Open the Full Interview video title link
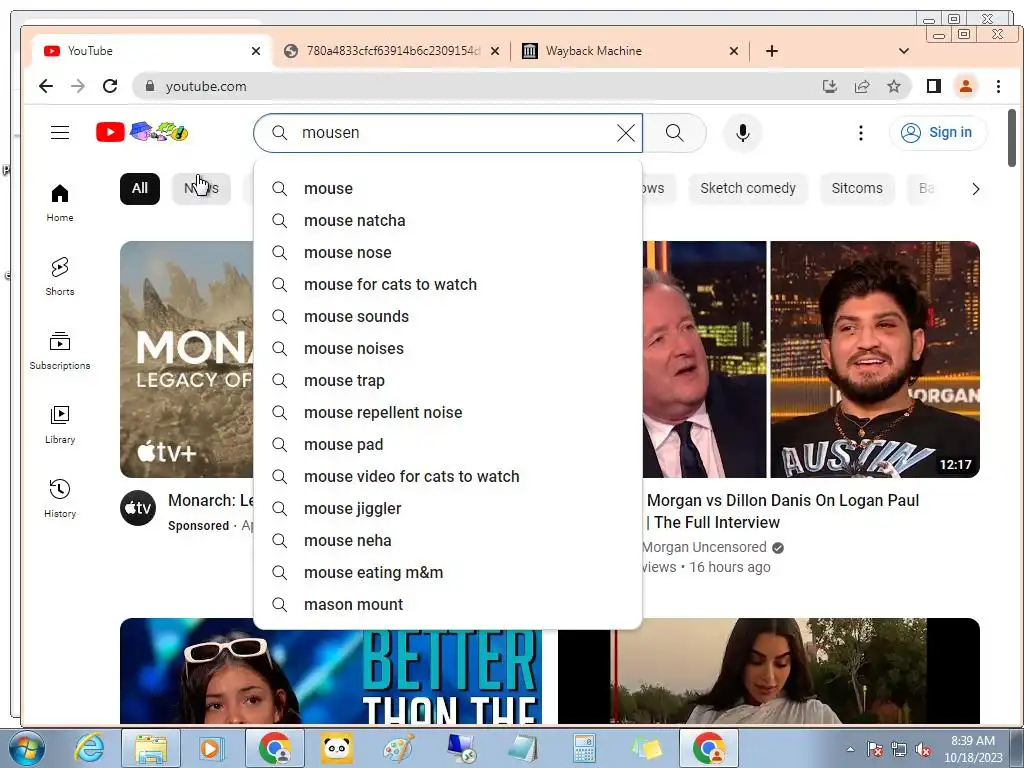The image size is (1024, 768). [x=781, y=511]
